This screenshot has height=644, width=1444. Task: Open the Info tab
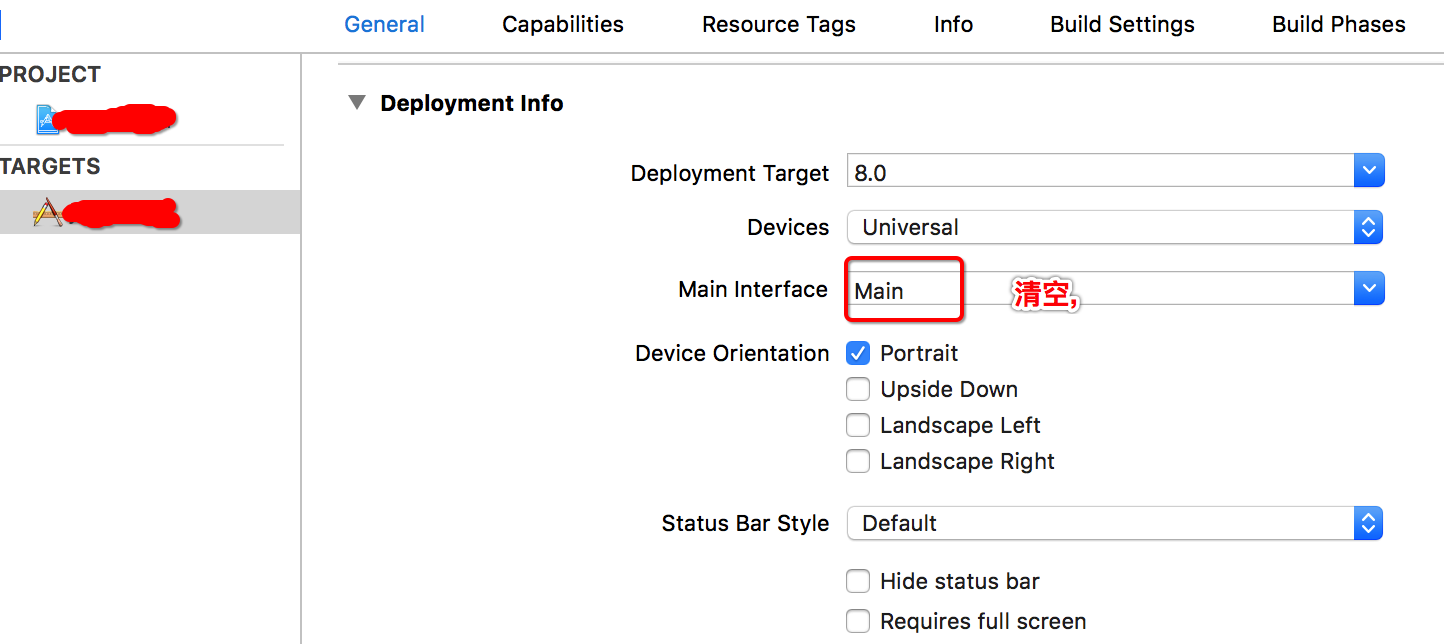953,25
